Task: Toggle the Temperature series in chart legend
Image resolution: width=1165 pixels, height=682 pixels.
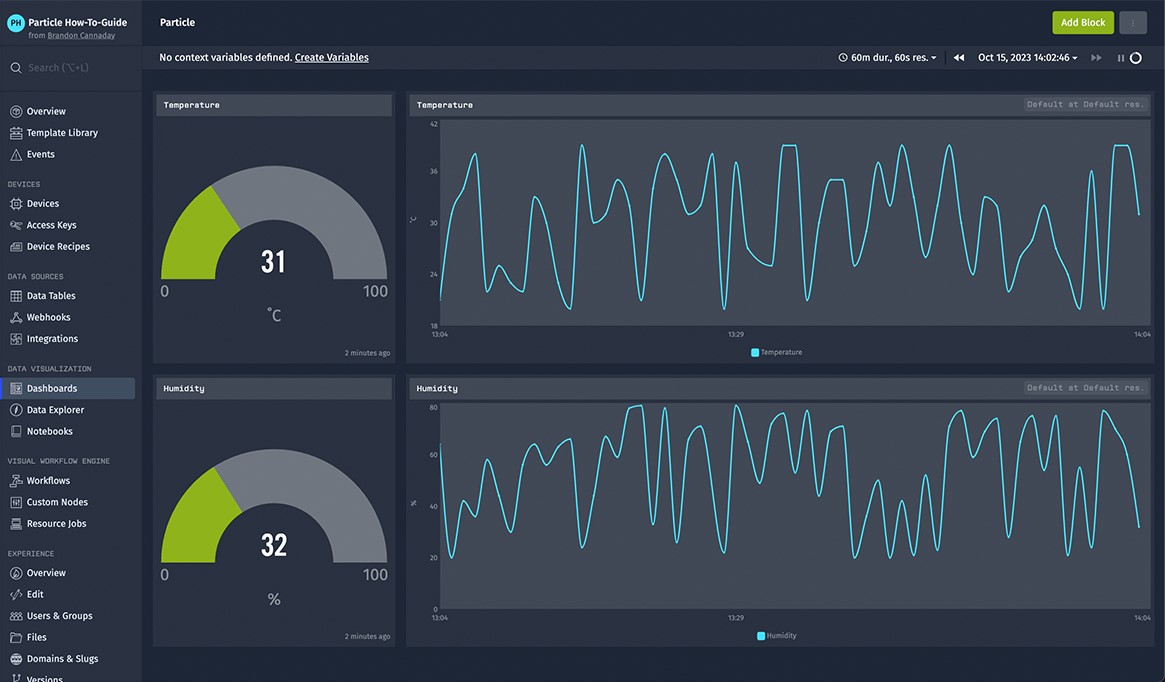Action: click(x=776, y=352)
